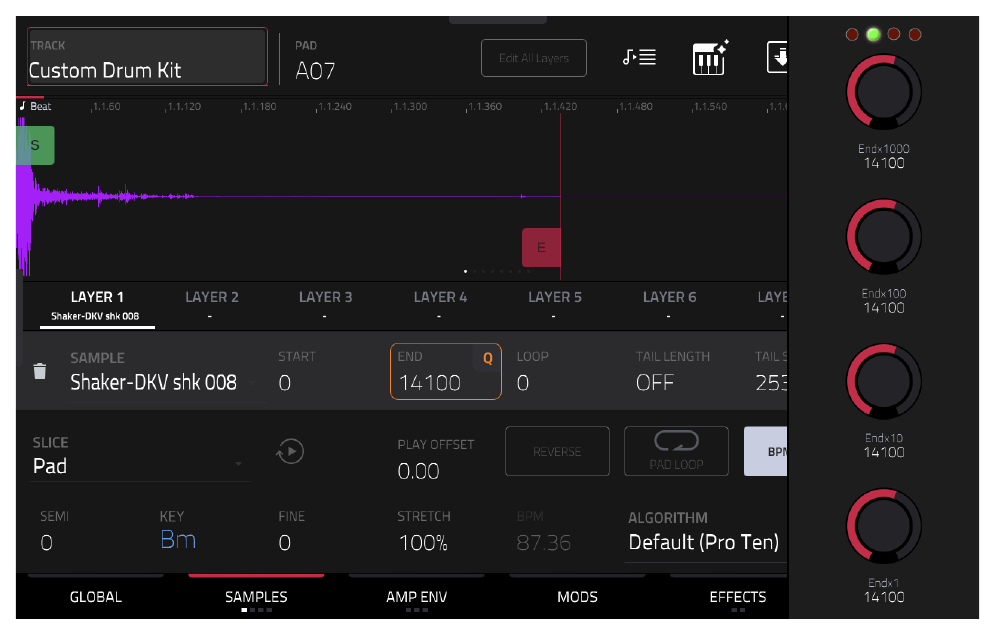Image resolution: width=996 pixels, height=636 pixels.
Task: Switch to the Layer 2 tab
Action: (x=212, y=306)
